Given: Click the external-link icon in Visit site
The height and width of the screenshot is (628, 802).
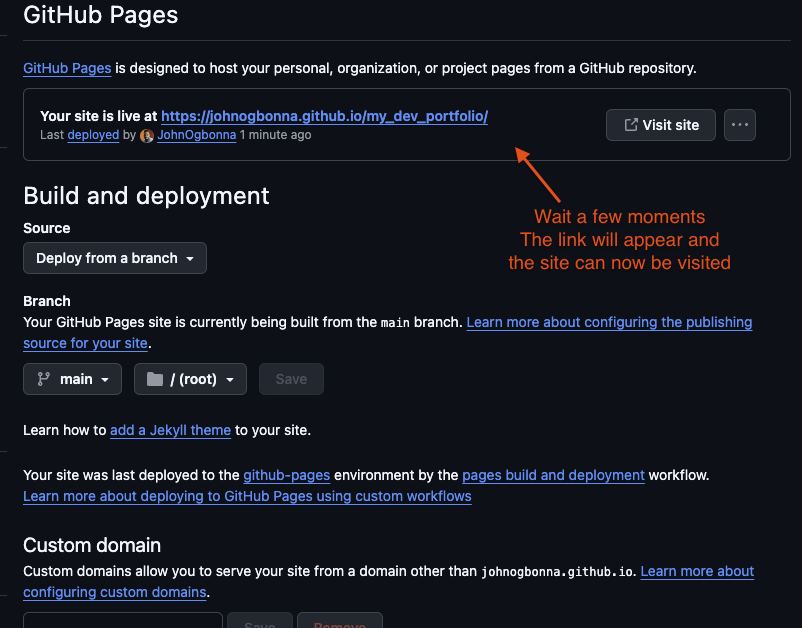Looking at the screenshot, I should coord(631,125).
